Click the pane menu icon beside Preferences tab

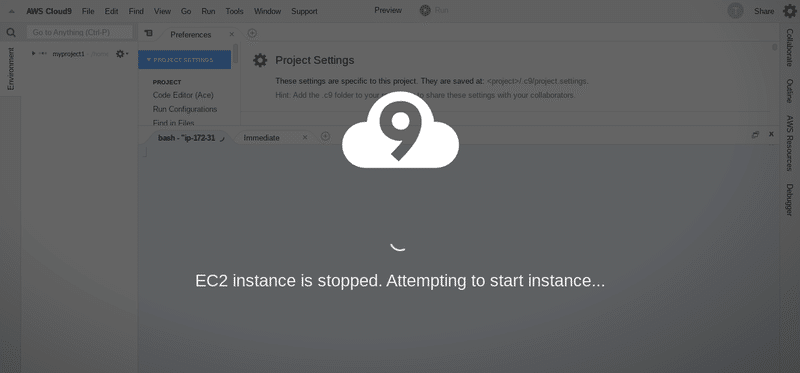pos(148,33)
